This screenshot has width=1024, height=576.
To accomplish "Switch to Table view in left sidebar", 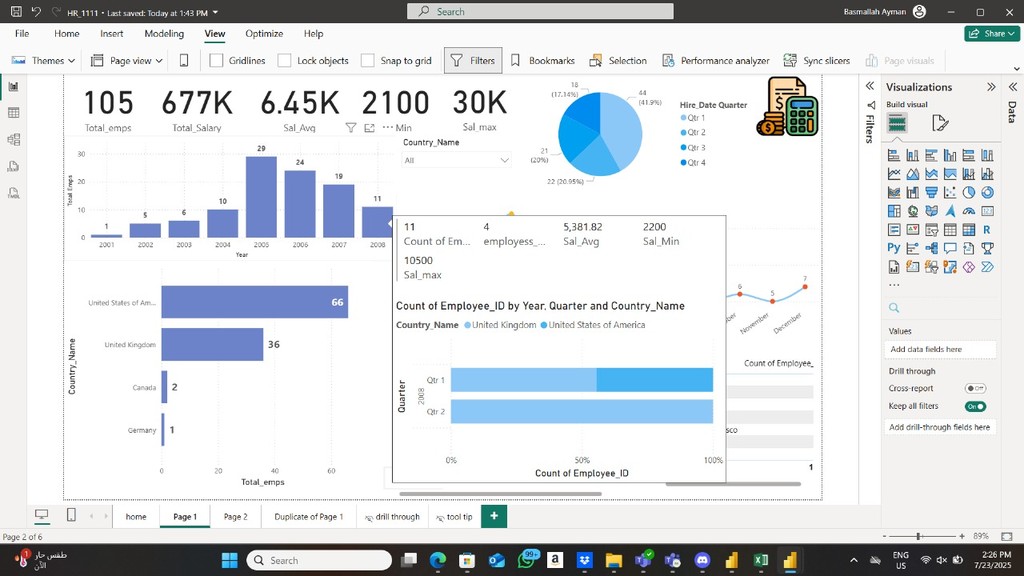I will [x=14, y=113].
